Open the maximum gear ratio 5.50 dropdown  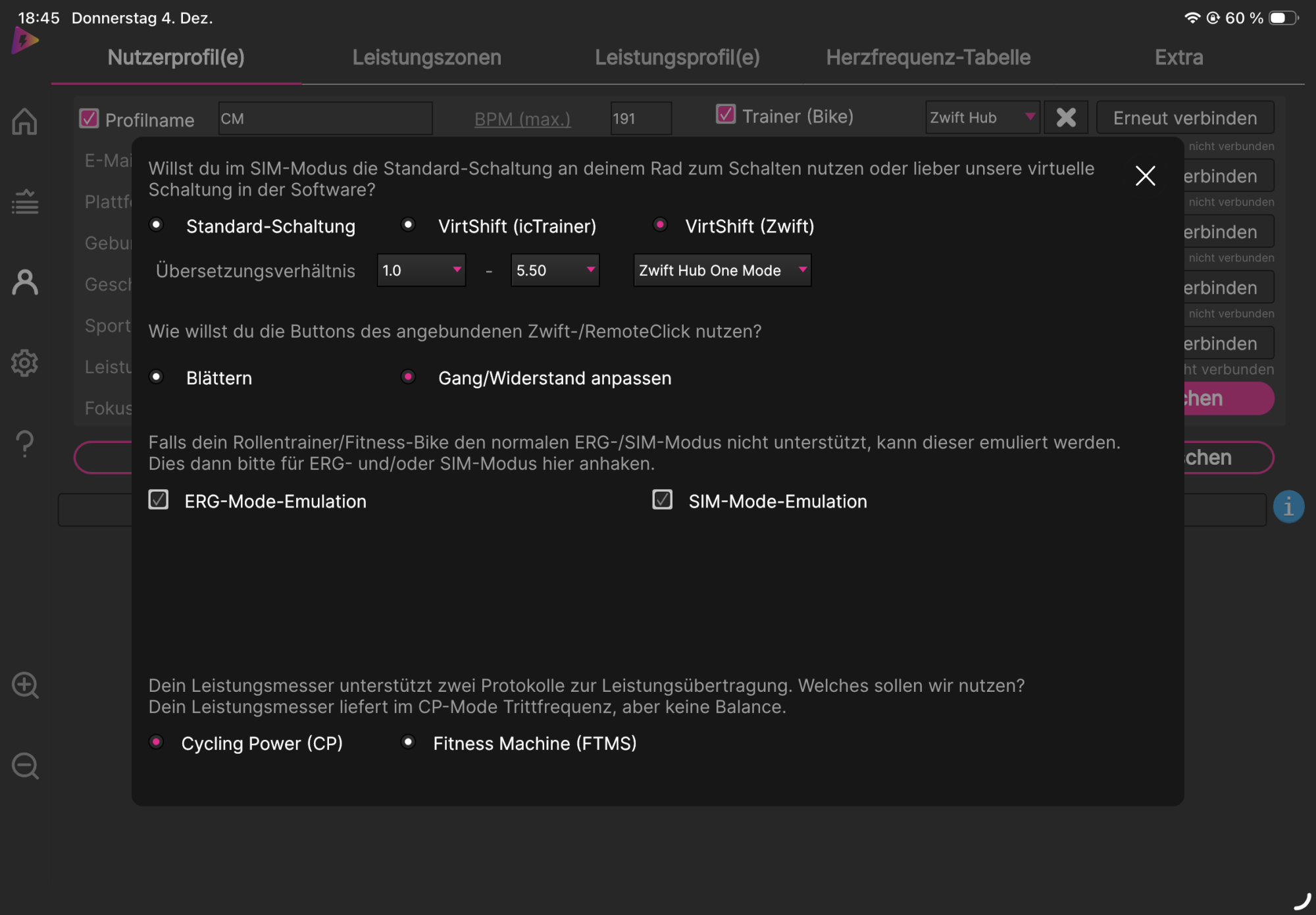click(555, 271)
